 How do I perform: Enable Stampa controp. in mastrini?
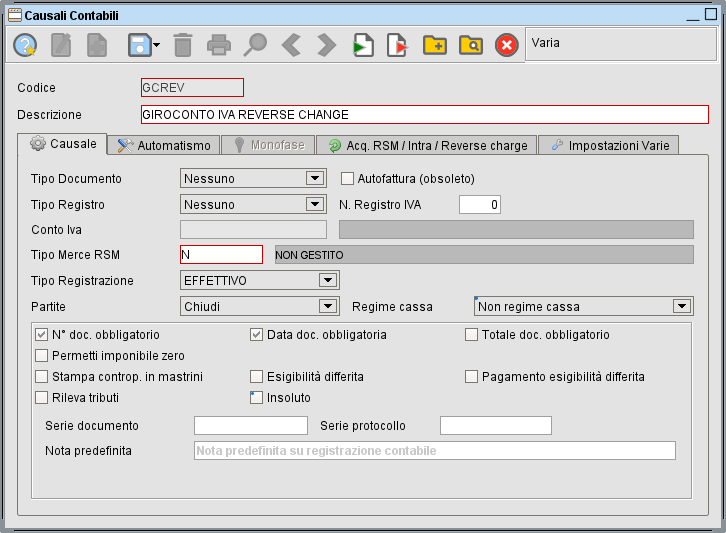[x=42, y=376]
